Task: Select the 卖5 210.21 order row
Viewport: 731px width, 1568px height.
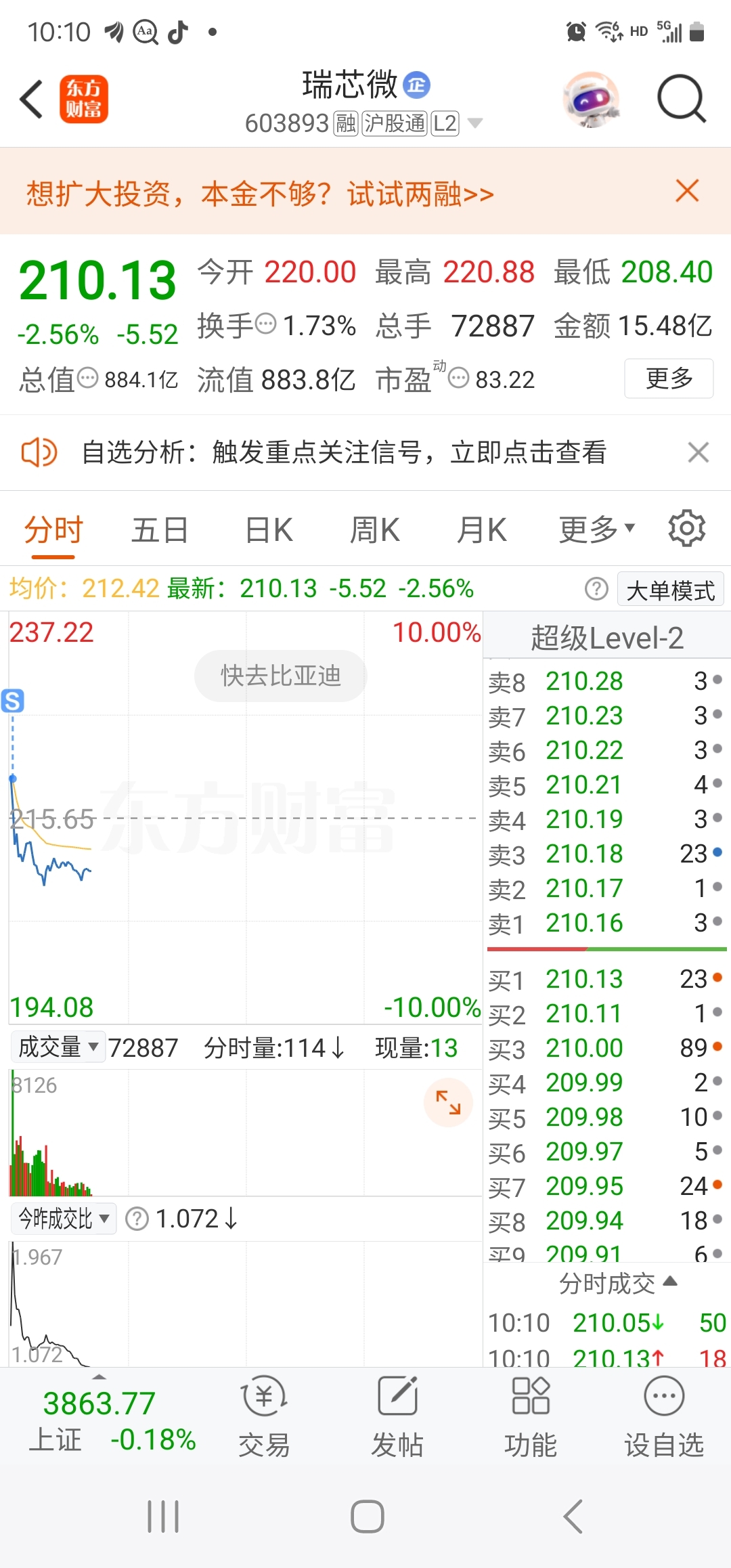Action: 606,785
